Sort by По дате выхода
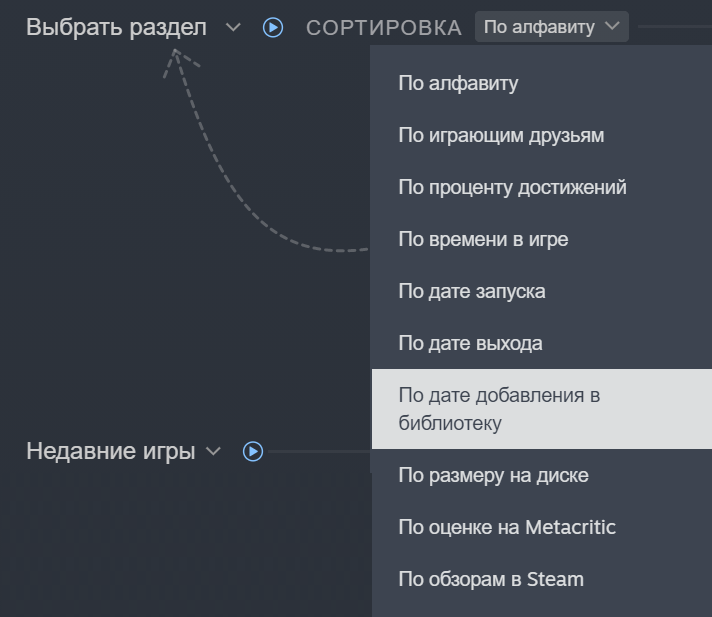 (x=470, y=343)
